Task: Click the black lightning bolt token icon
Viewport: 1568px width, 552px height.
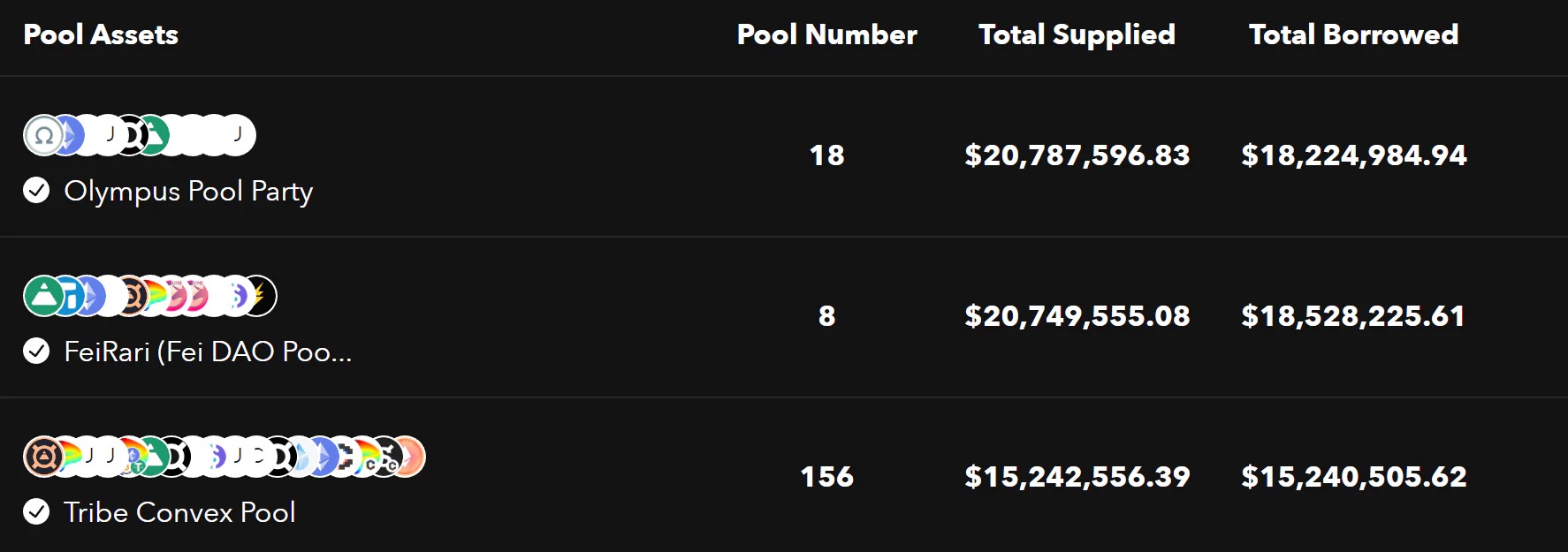Action: click(257, 296)
